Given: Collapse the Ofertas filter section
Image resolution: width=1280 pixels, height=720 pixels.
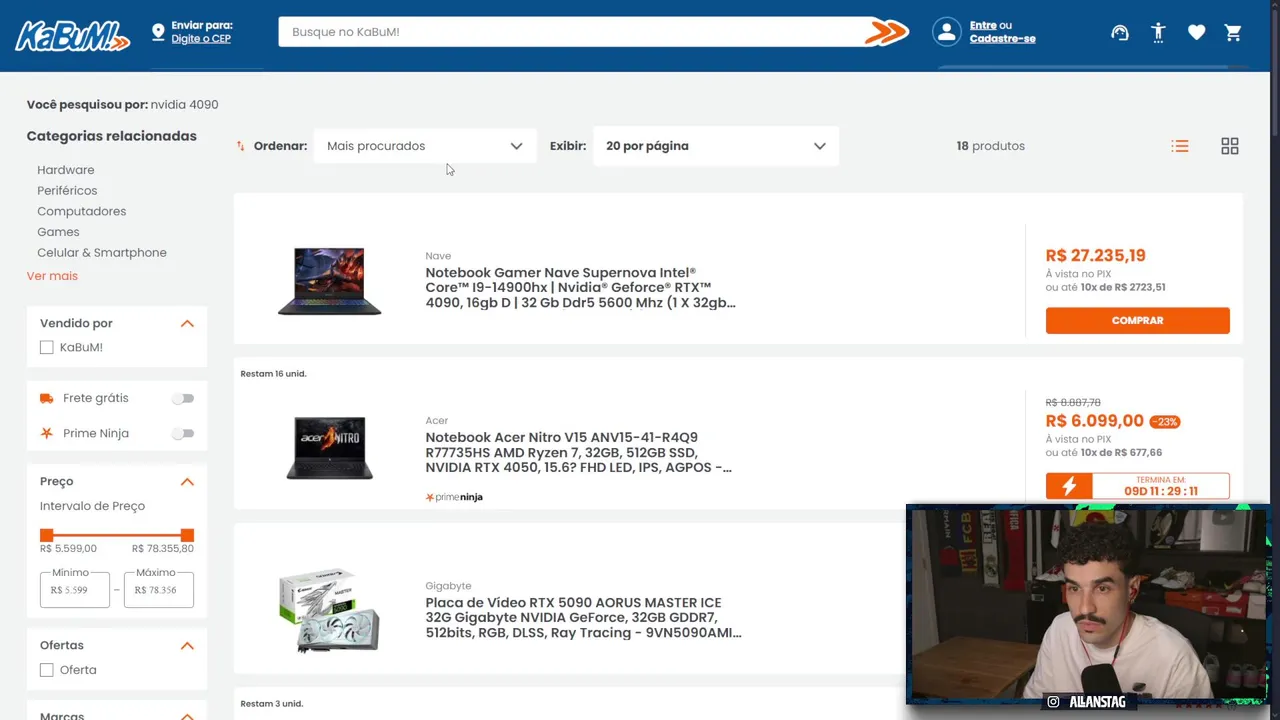Looking at the screenshot, I should tap(187, 646).
